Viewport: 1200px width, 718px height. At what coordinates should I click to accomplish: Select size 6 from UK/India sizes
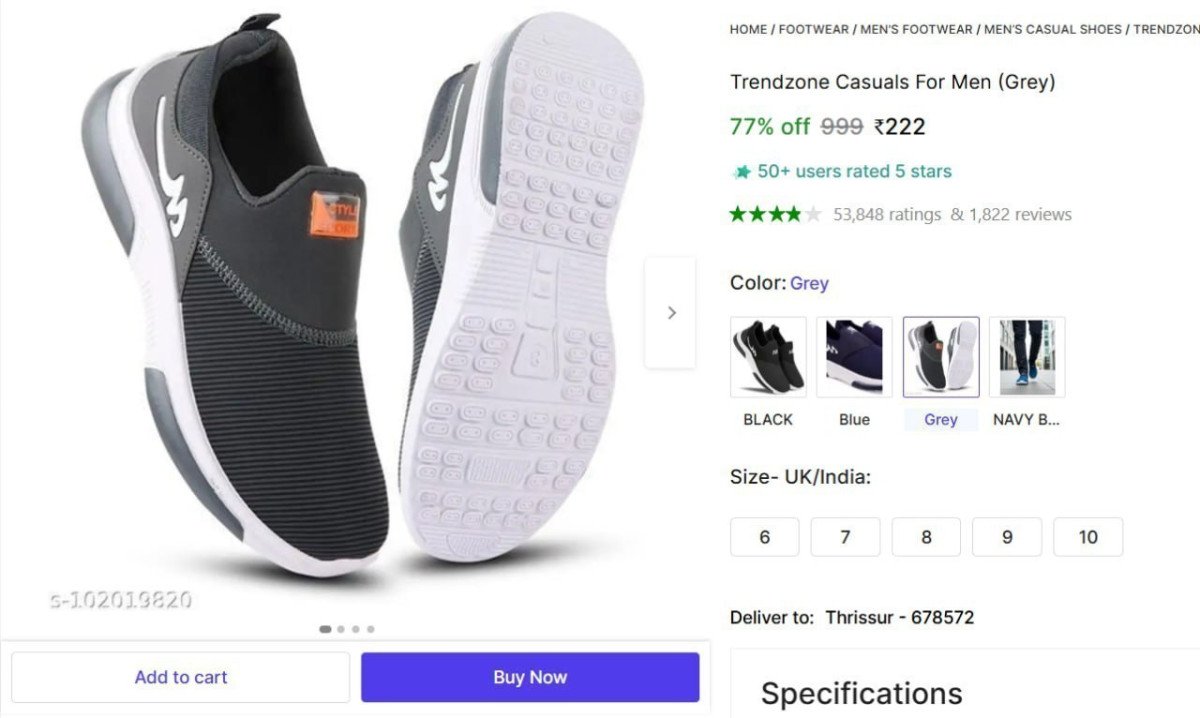click(764, 537)
